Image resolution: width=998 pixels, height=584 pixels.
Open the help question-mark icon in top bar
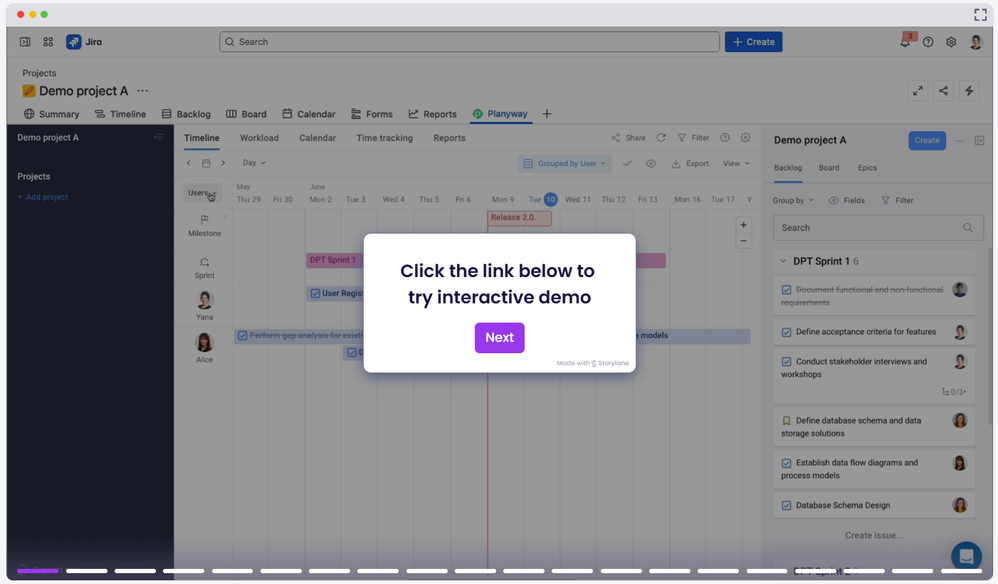coord(928,42)
